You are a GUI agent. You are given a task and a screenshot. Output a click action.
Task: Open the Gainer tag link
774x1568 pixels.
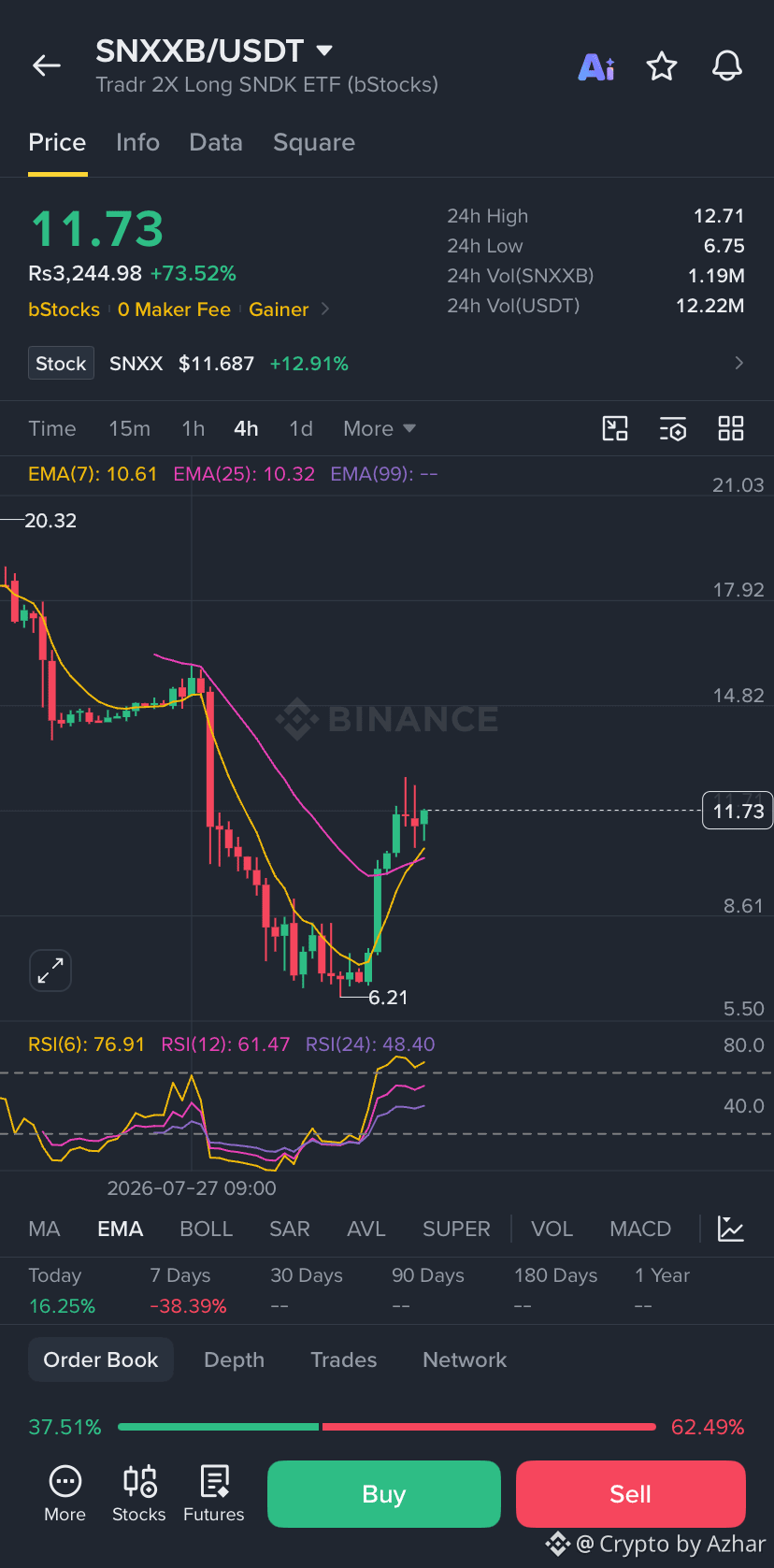[x=279, y=309]
